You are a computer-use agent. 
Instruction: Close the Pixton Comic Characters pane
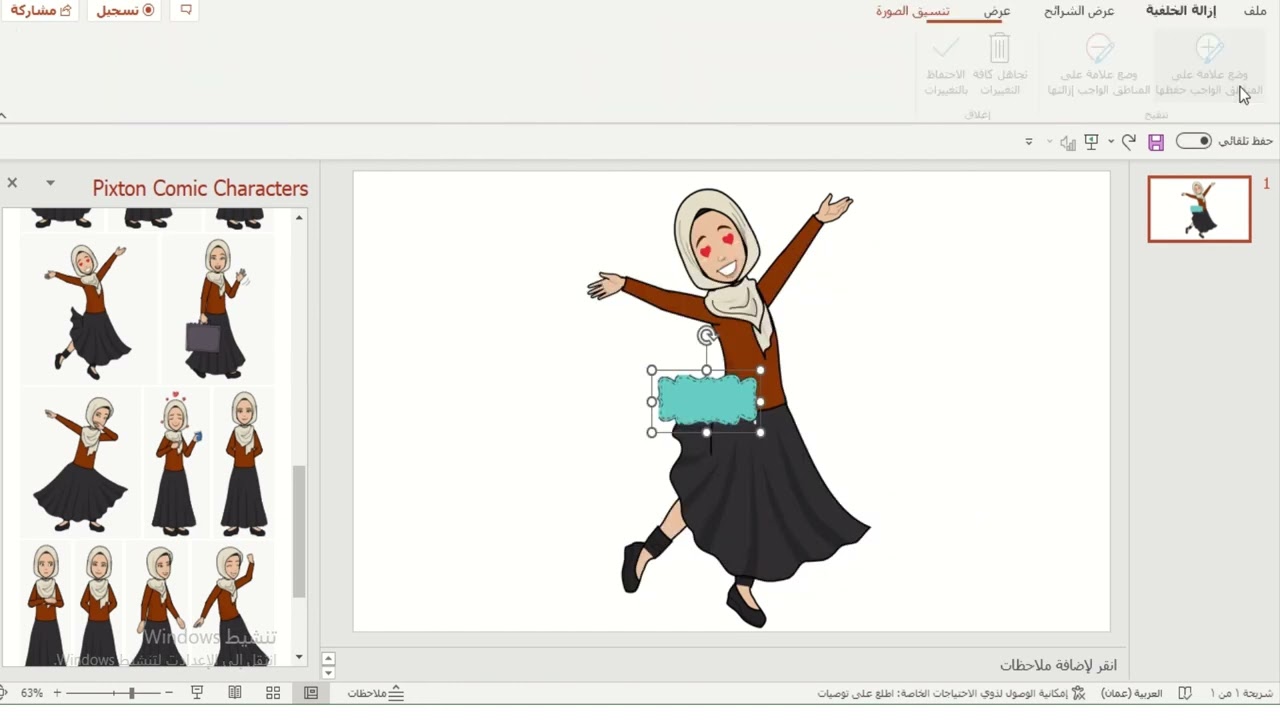(12, 183)
